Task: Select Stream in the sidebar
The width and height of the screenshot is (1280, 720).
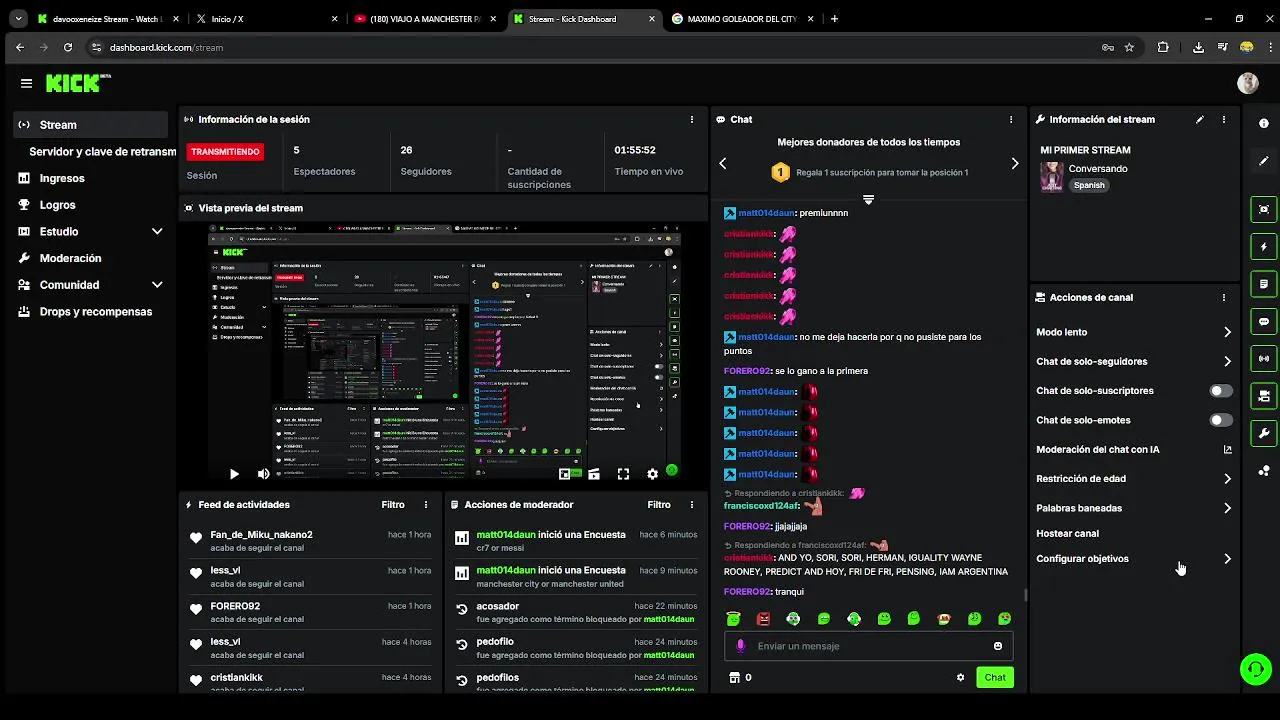Action: pos(91,125)
